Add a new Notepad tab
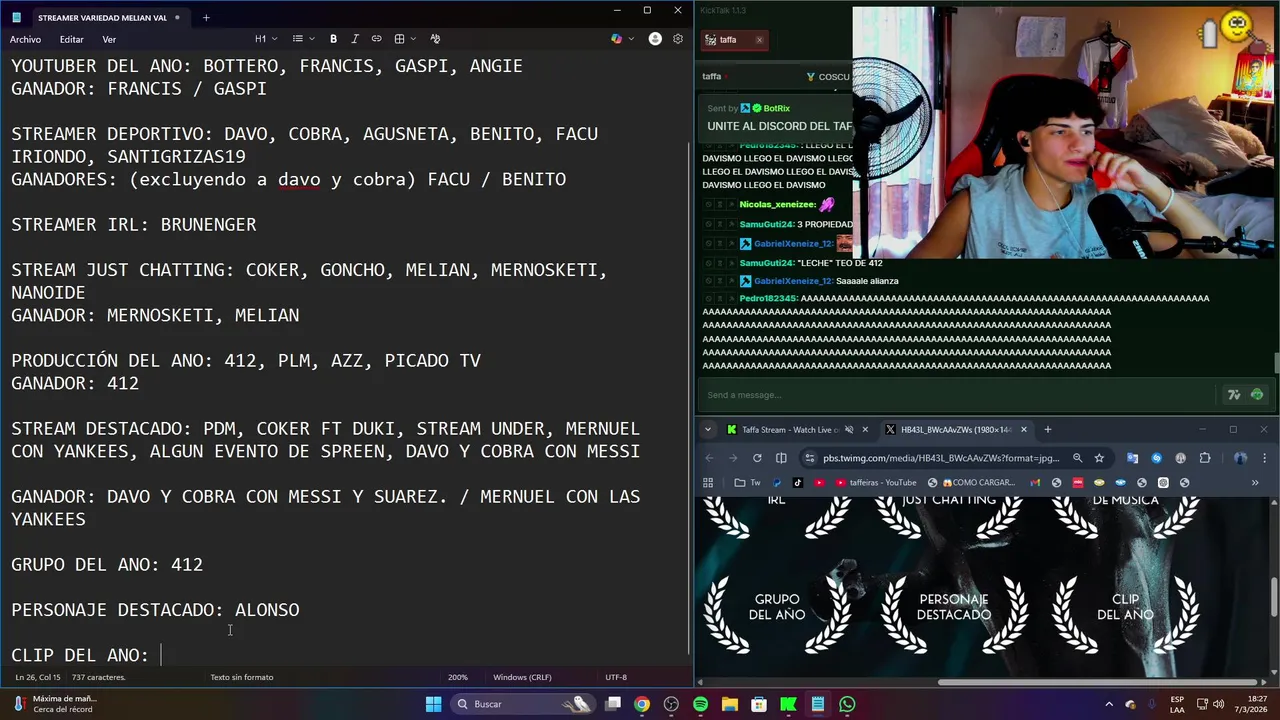The width and height of the screenshot is (1280, 720). pyautogui.click(x=206, y=17)
